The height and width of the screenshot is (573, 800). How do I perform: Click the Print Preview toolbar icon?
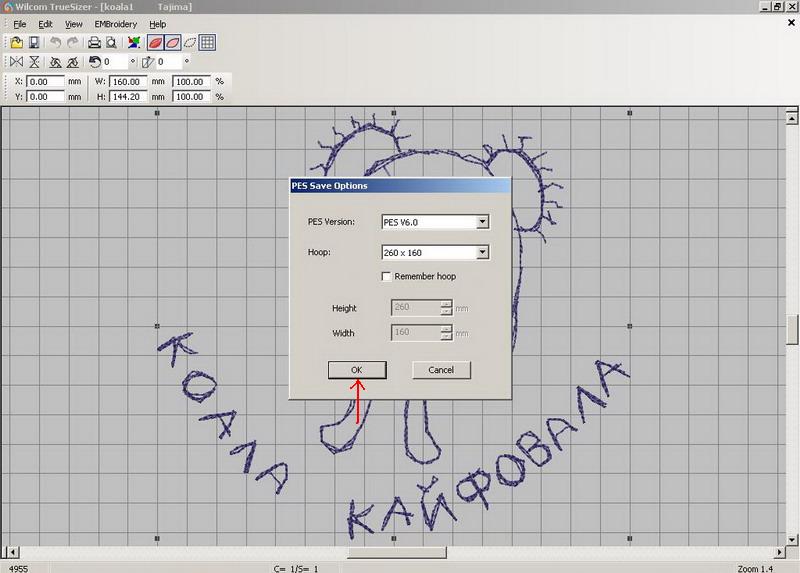[x=110, y=43]
